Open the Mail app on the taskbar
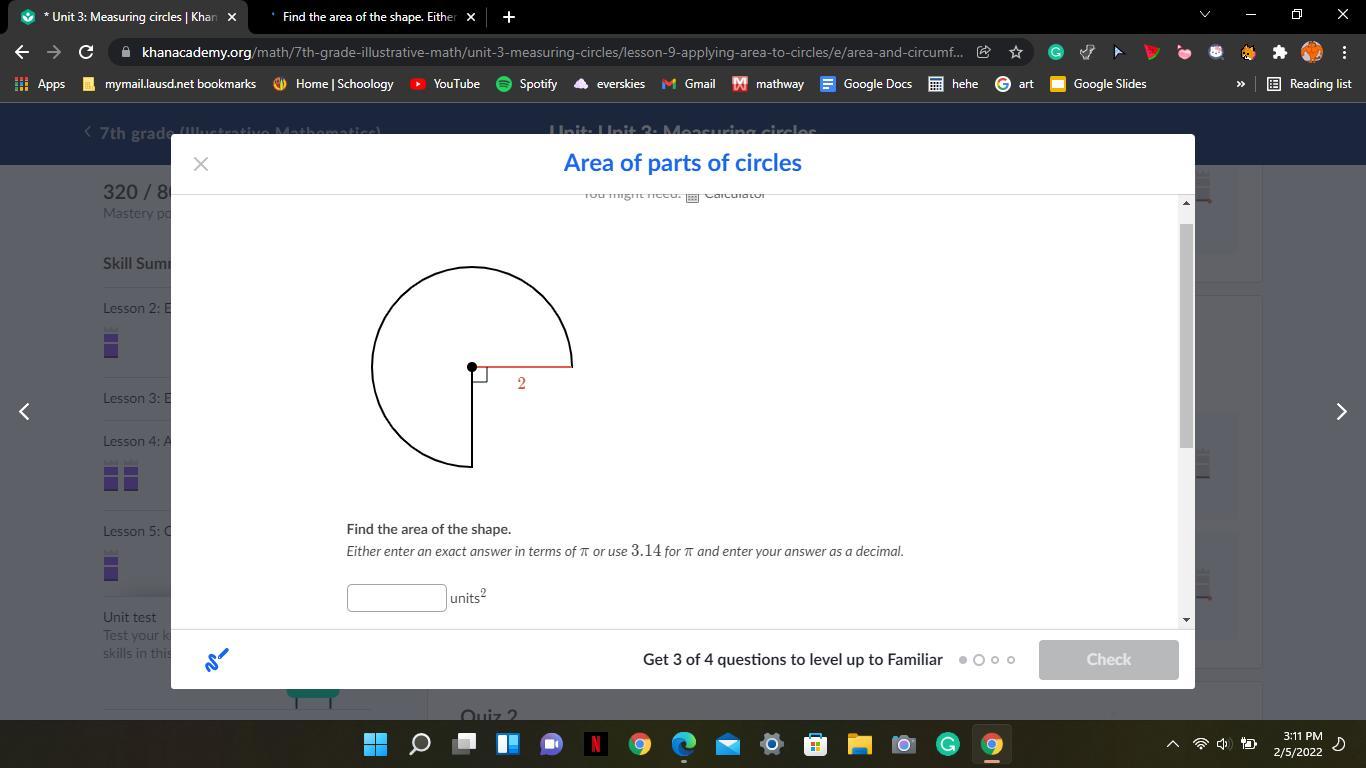The width and height of the screenshot is (1366, 768). pyautogui.click(x=728, y=744)
